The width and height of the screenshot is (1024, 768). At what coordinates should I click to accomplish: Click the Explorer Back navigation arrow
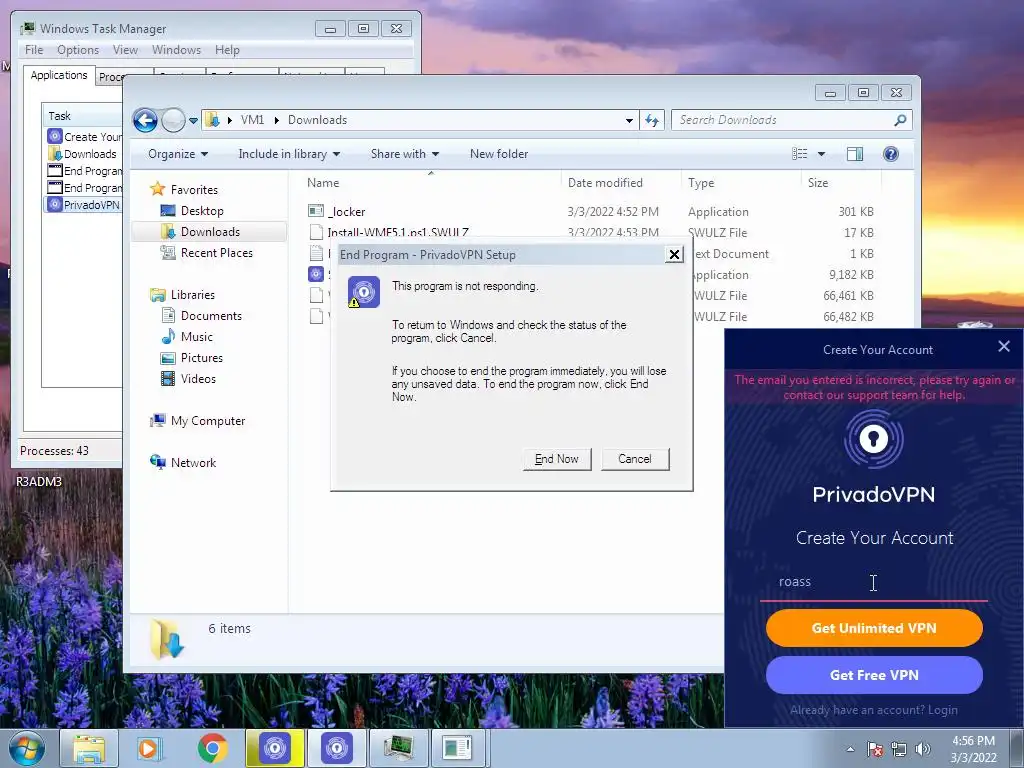(x=145, y=120)
